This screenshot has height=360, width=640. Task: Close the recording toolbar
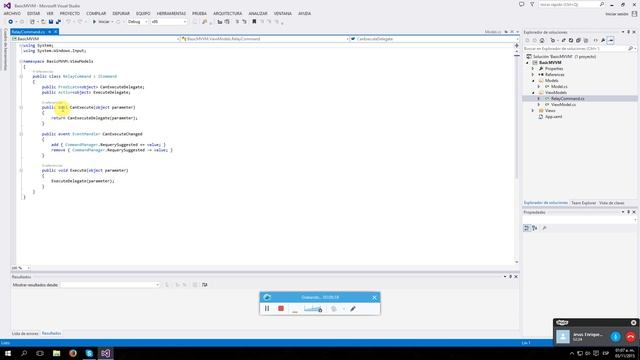[x=374, y=297]
